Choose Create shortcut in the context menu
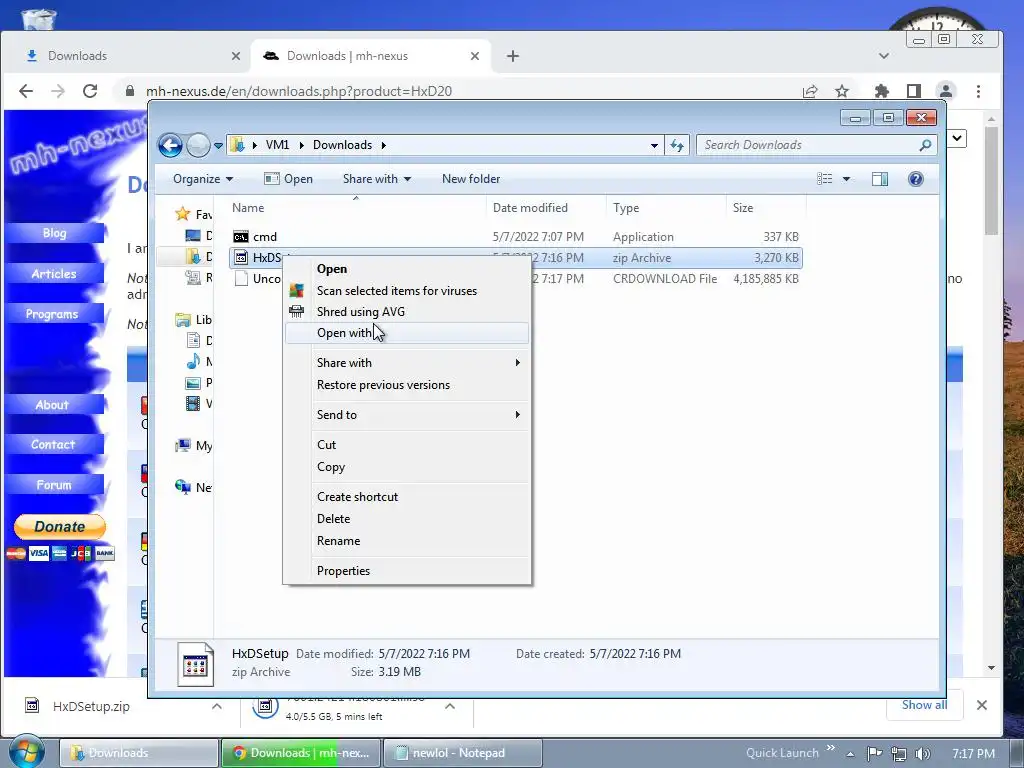 click(407, 497)
